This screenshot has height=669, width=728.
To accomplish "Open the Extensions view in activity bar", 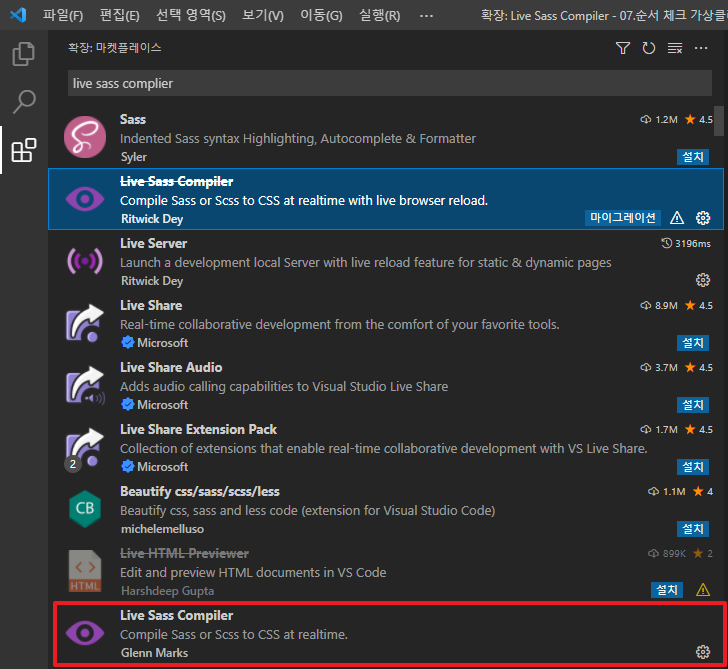I will coord(23,150).
